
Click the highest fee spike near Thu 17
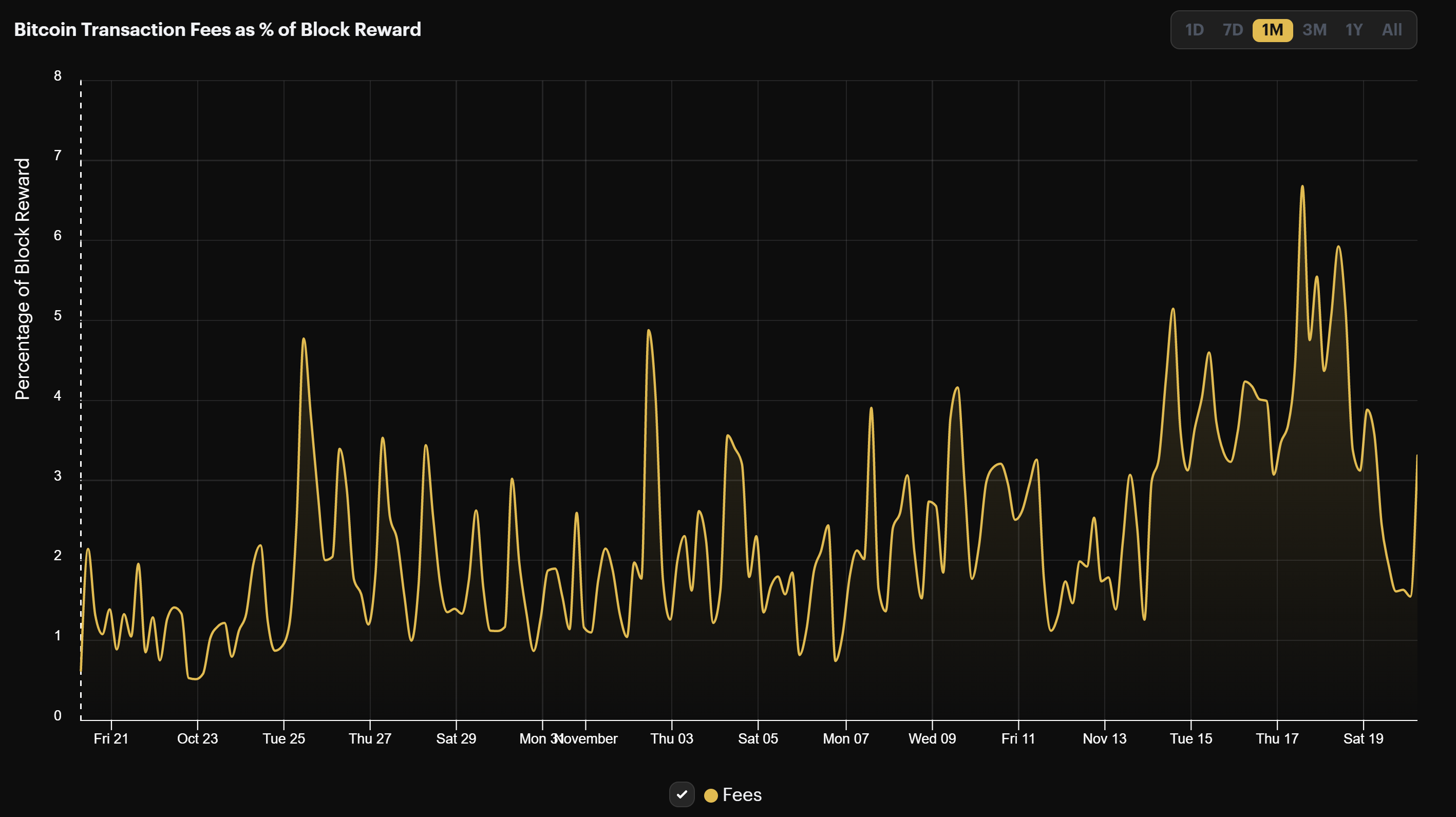tap(1303, 185)
